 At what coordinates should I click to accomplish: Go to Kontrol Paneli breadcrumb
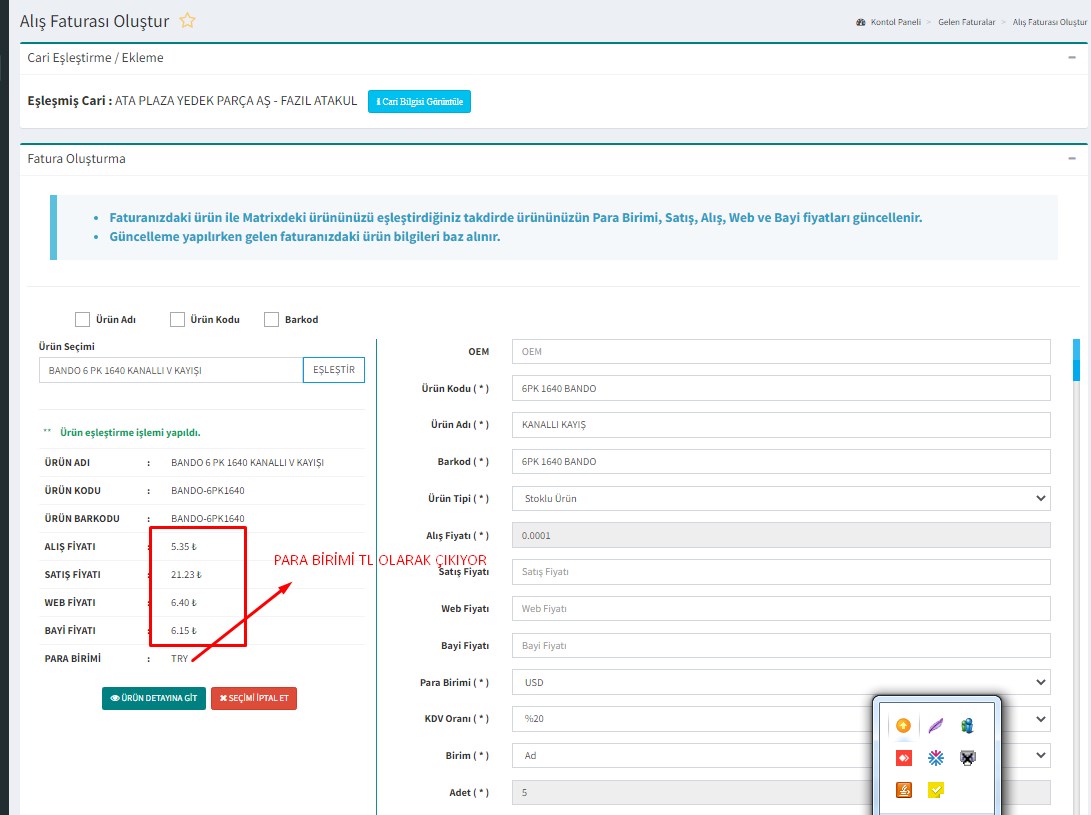pos(894,22)
